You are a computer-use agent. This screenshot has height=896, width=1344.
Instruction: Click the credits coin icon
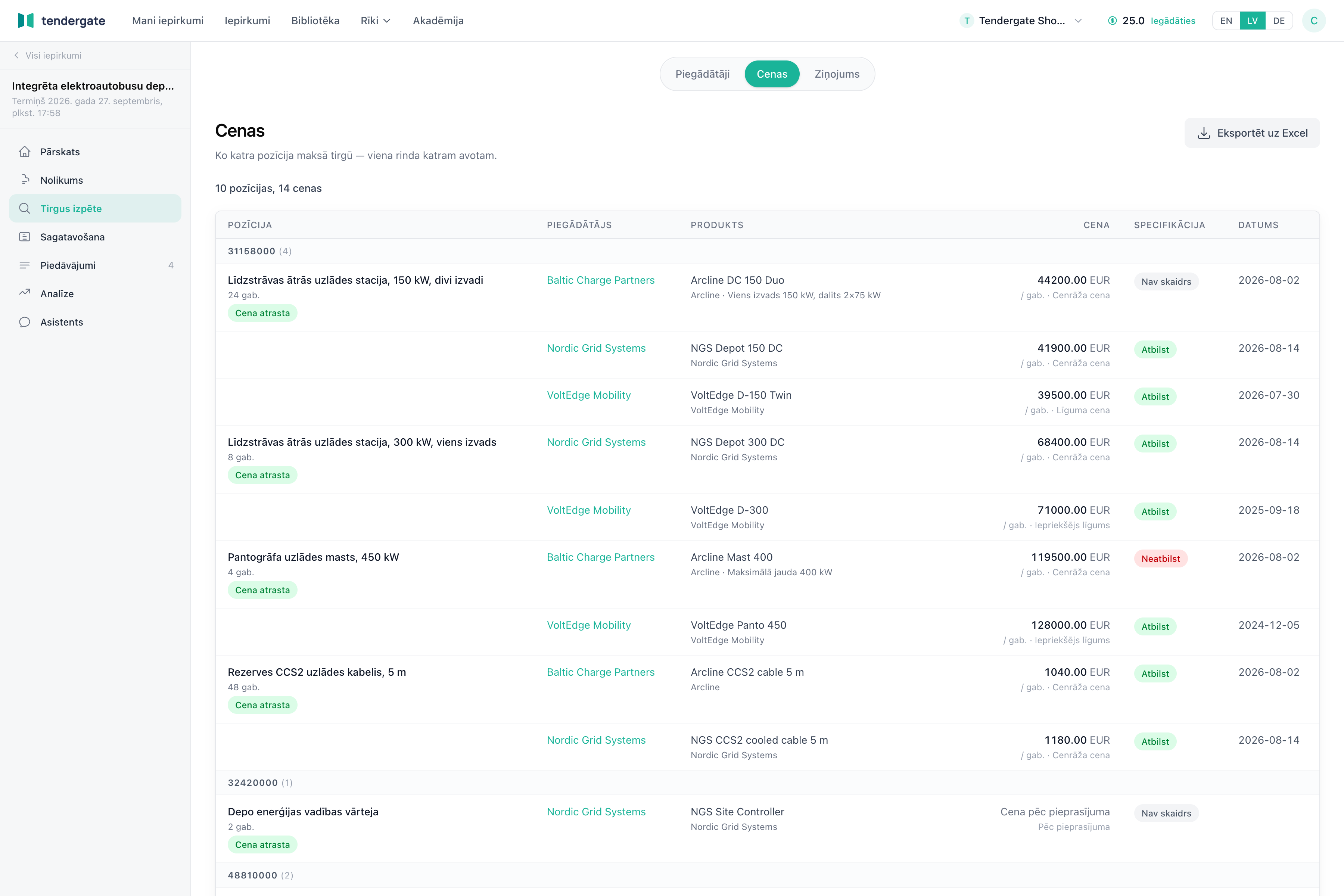[1112, 21]
